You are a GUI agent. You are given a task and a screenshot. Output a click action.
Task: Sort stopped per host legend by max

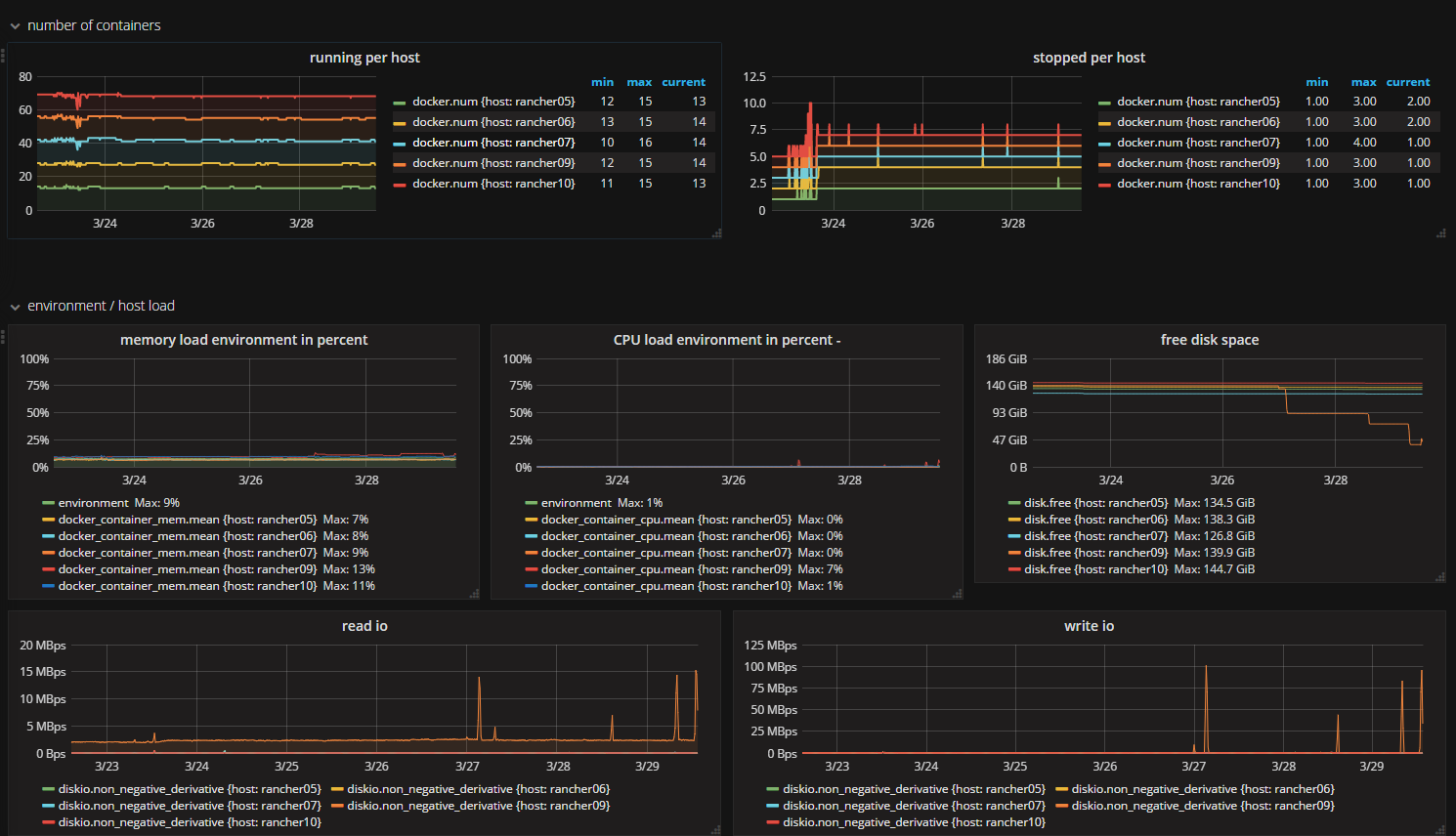point(1363,82)
